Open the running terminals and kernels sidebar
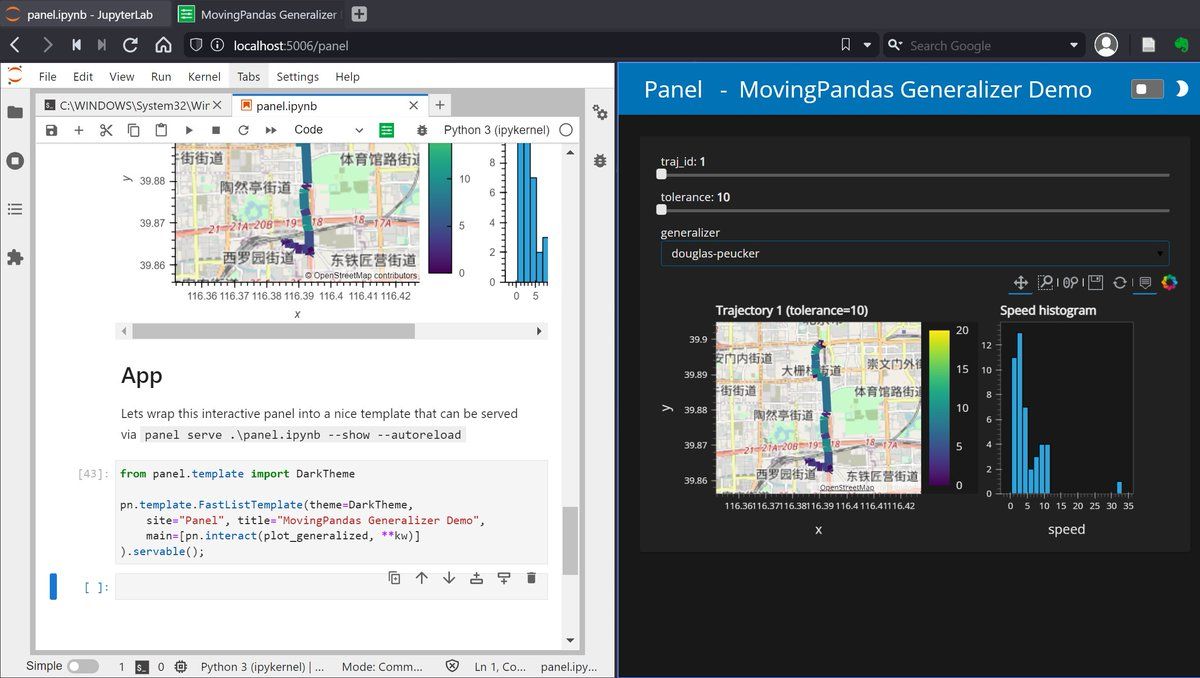This screenshot has height=678, width=1200. (15, 160)
